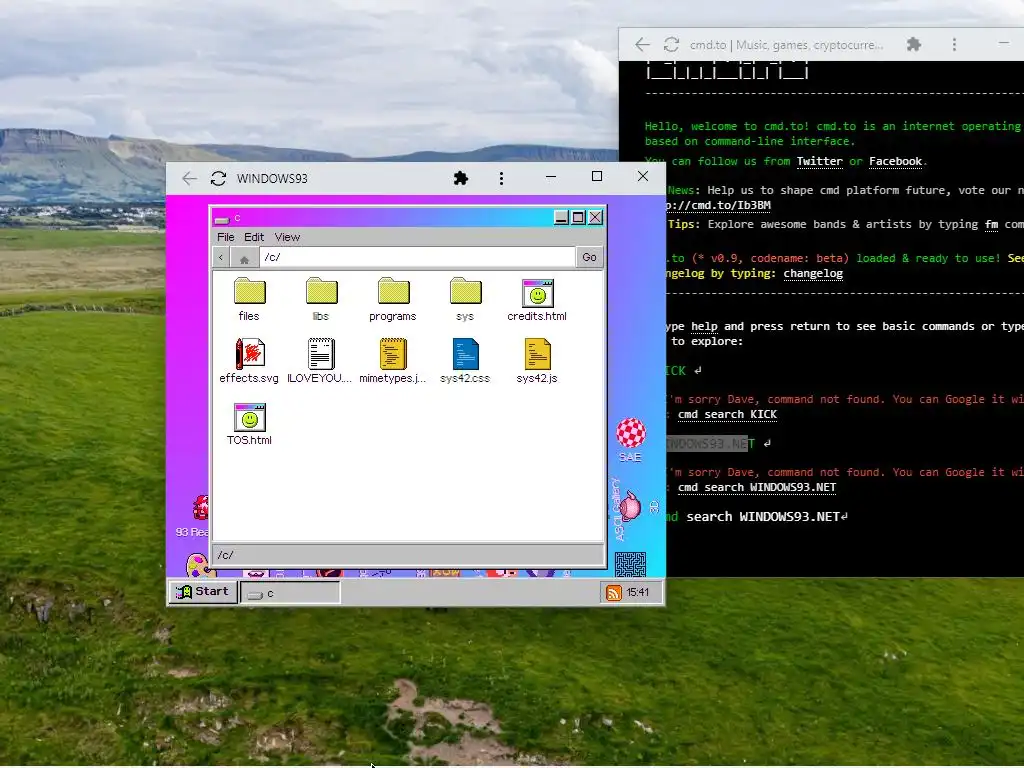Open the credits.html file
This screenshot has height=768, width=1024.
coord(537,300)
